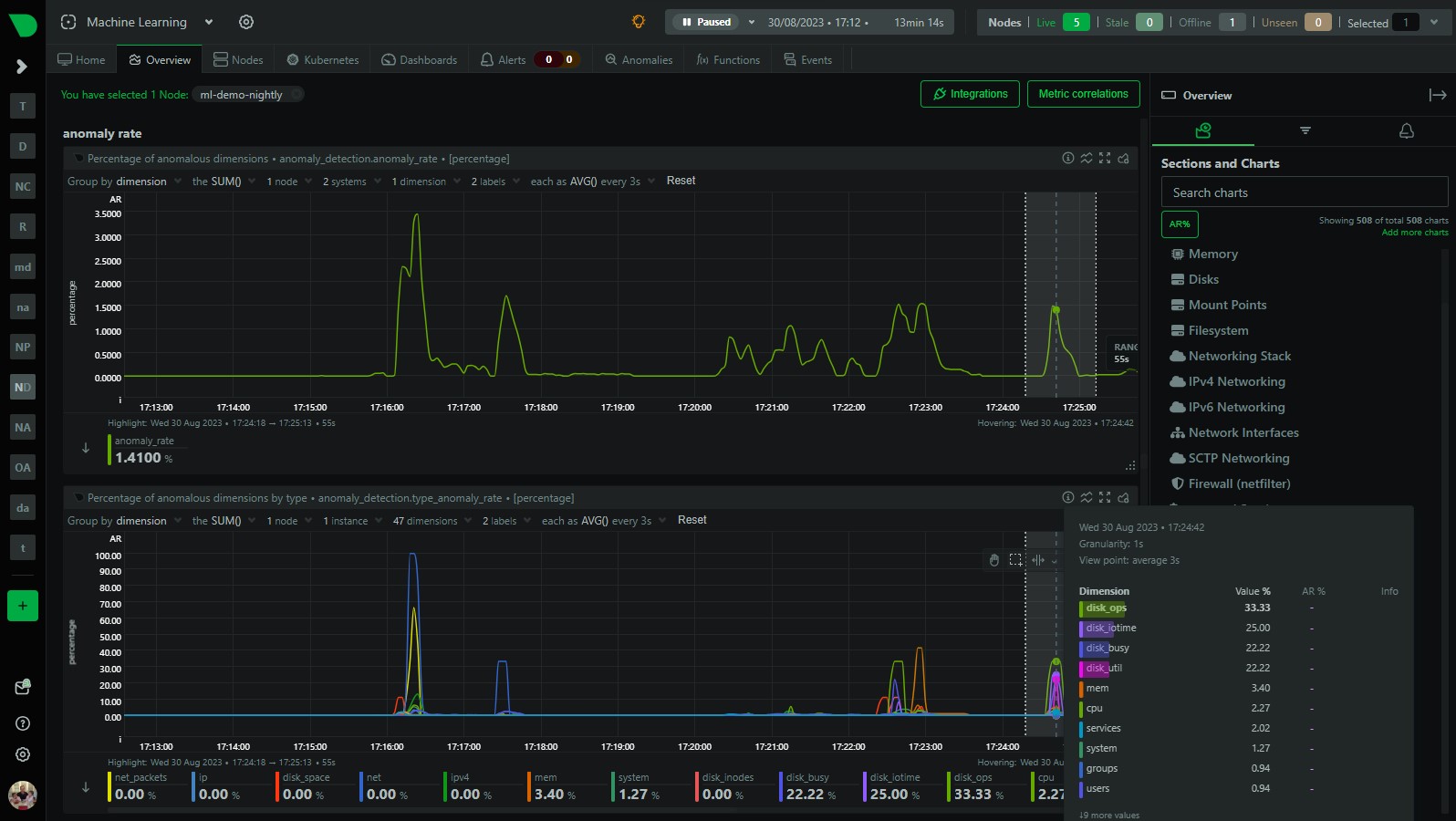This screenshot has height=821, width=1456.
Task: Open the alerts bell tab in sidebar
Action: [1406, 130]
